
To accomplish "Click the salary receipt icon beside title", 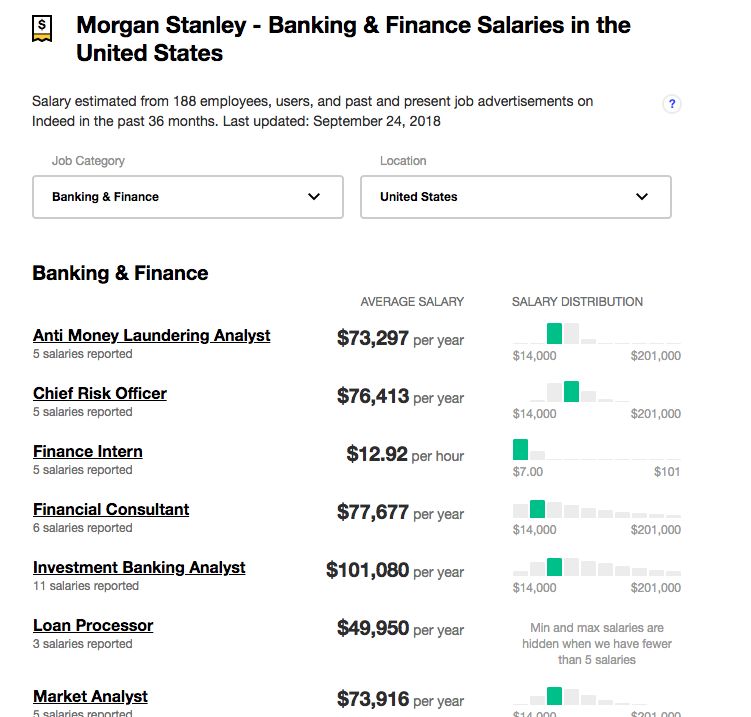I will pyautogui.click(x=42, y=28).
